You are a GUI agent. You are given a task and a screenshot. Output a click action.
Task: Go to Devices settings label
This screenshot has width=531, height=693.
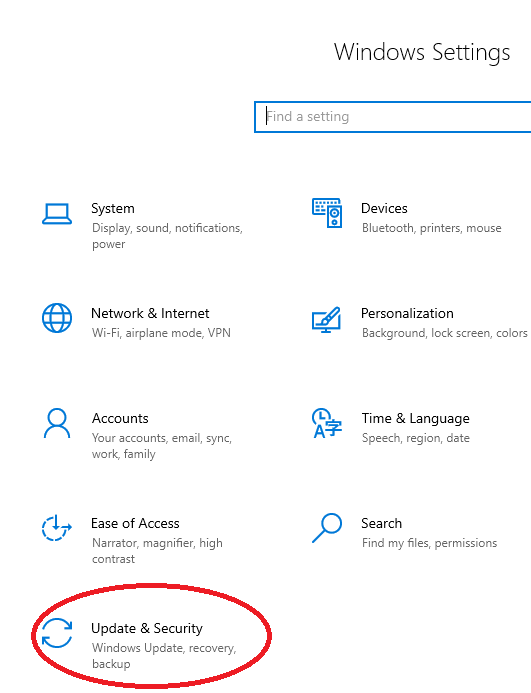[384, 208]
